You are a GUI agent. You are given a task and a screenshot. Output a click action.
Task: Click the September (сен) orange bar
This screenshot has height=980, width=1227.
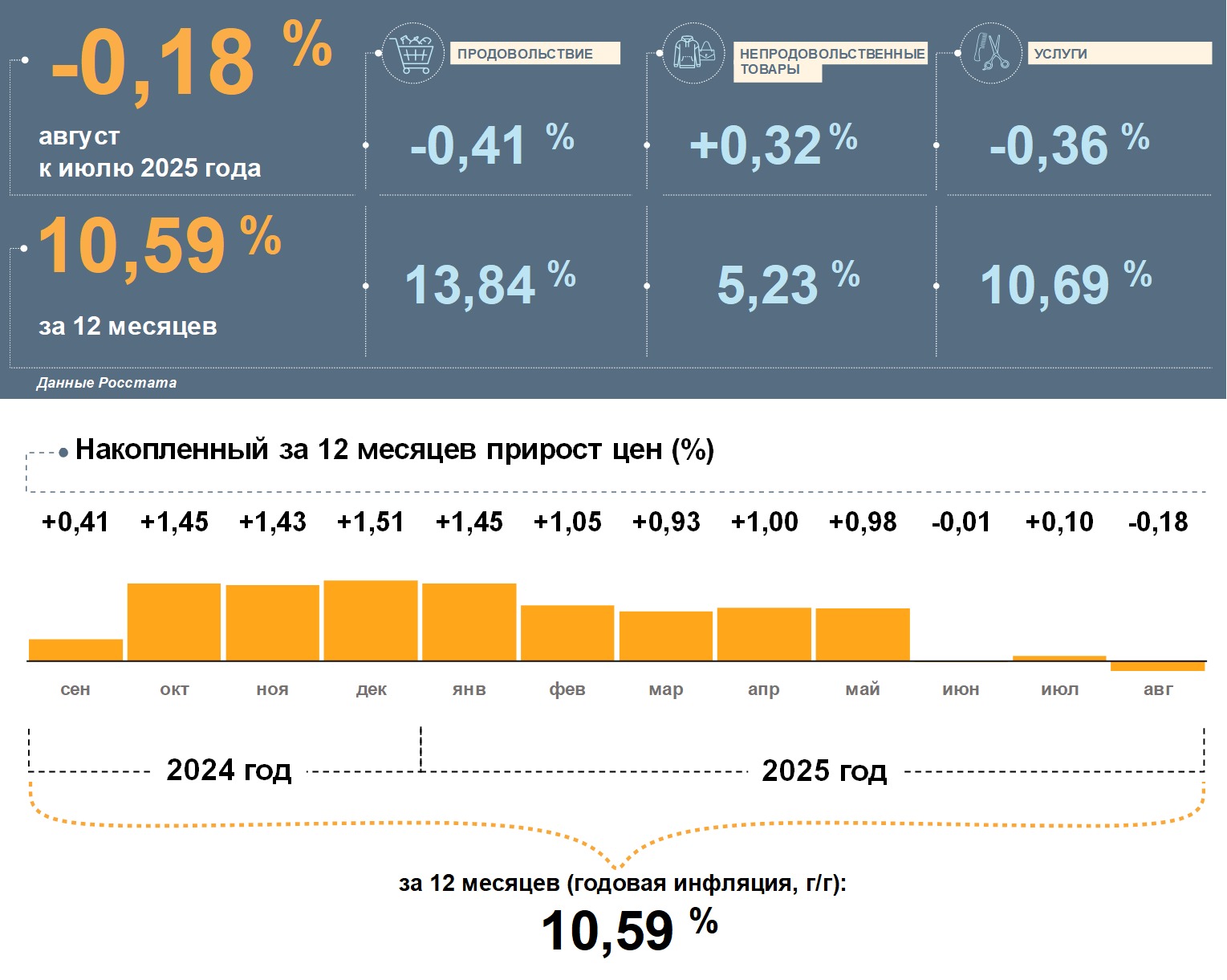[75, 650]
